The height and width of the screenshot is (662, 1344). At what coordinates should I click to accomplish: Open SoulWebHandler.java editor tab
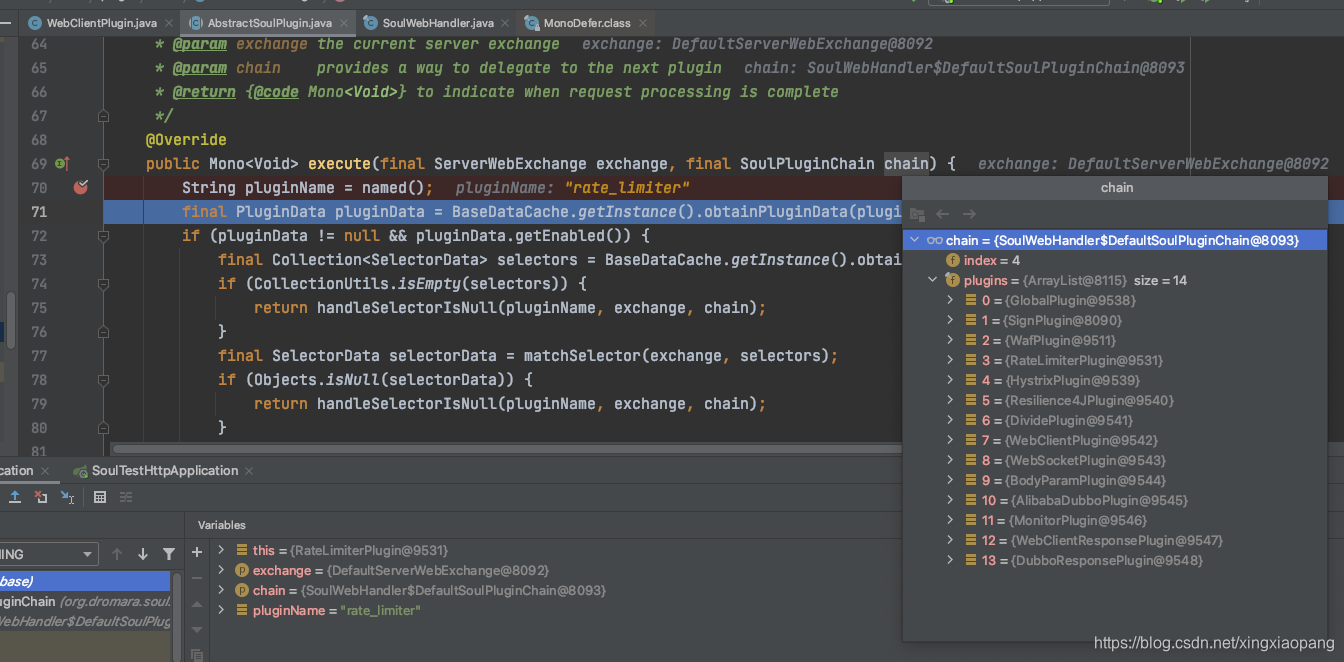point(436,22)
